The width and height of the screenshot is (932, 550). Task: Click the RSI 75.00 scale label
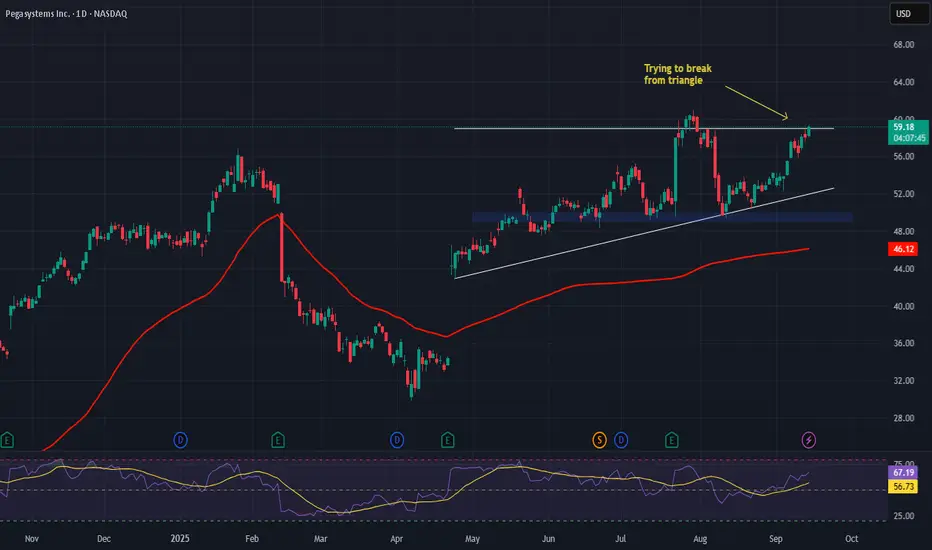point(903,464)
